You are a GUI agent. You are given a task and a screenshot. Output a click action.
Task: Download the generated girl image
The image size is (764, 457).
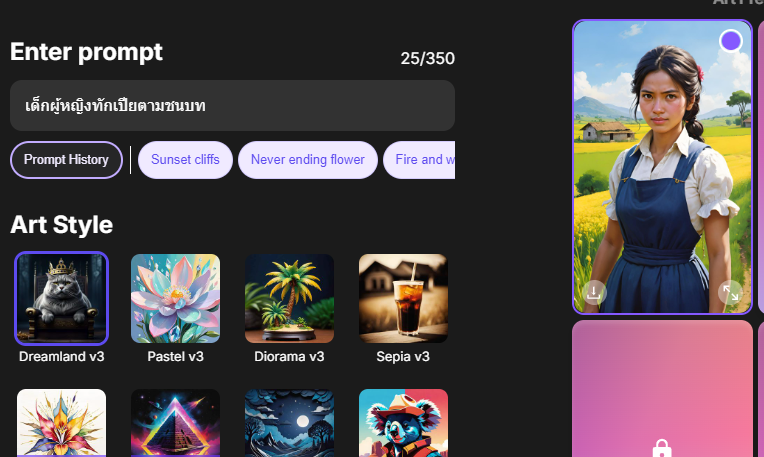tap(593, 293)
